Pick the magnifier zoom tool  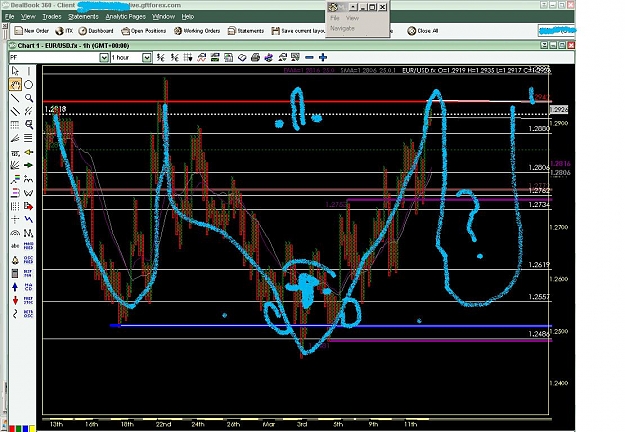coord(28,98)
